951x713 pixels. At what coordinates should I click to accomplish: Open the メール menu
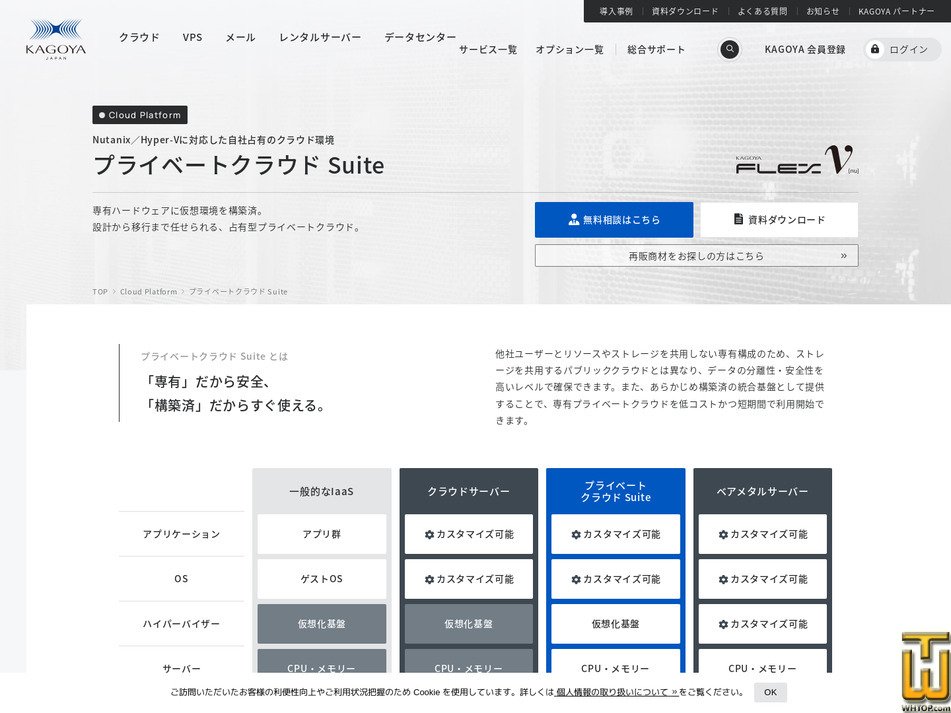240,37
